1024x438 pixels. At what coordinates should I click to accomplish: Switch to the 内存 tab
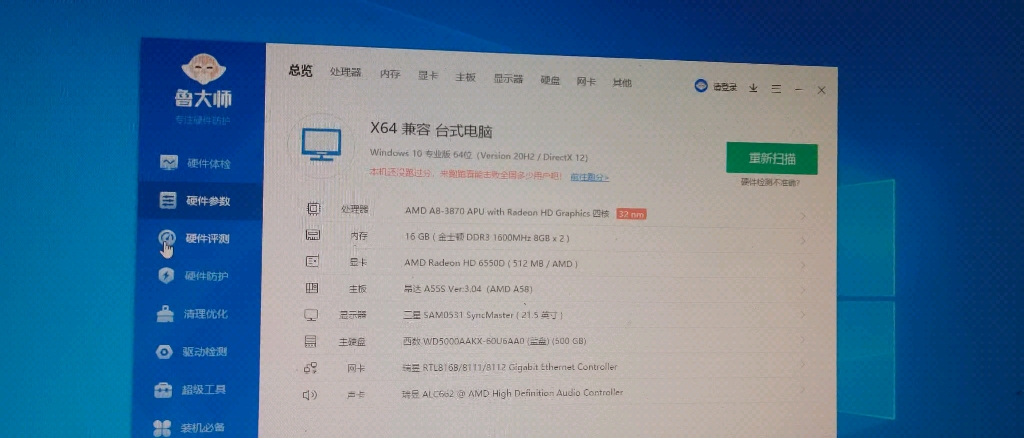[390, 74]
